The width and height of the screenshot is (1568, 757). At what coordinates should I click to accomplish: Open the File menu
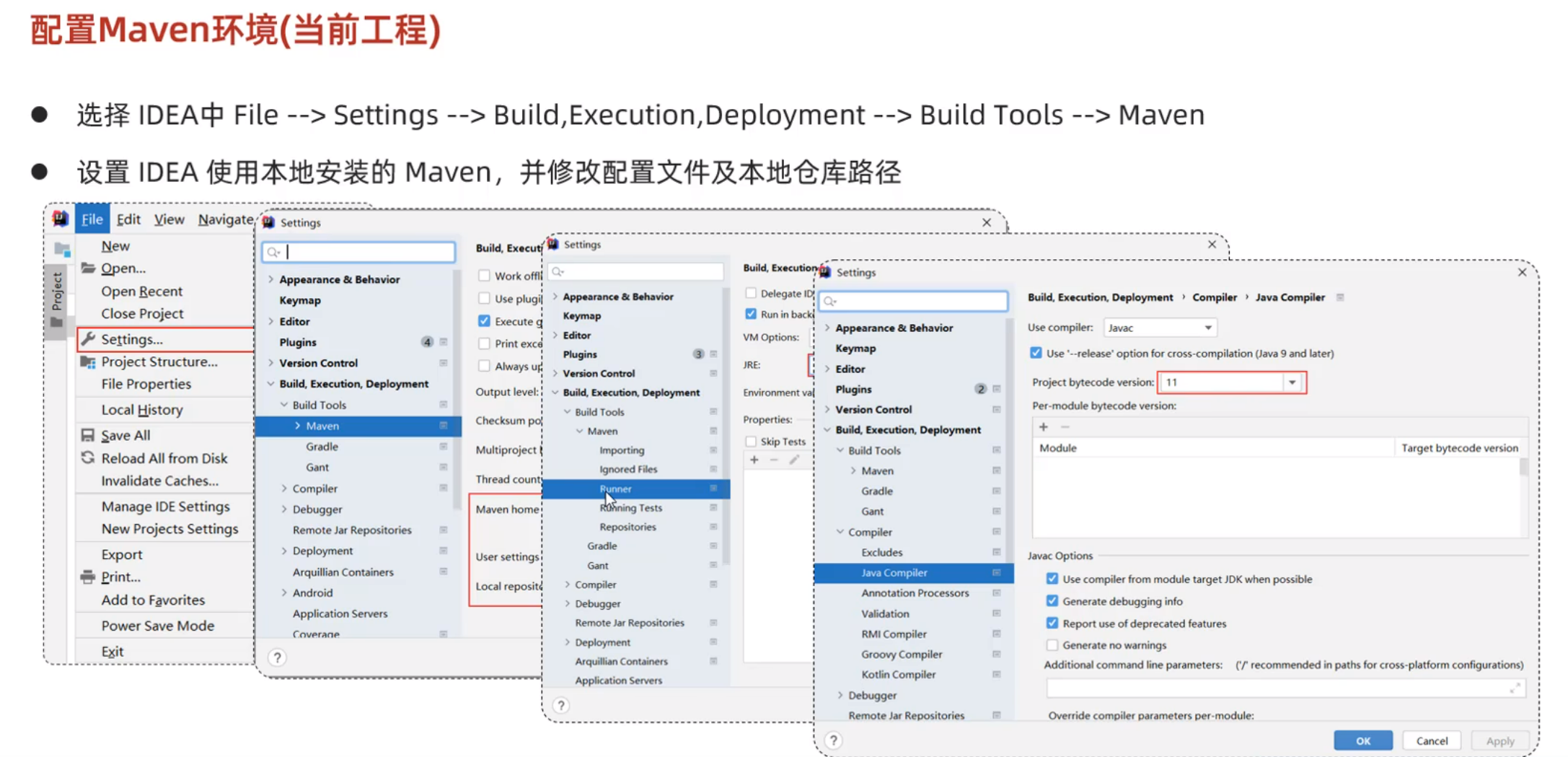92,219
